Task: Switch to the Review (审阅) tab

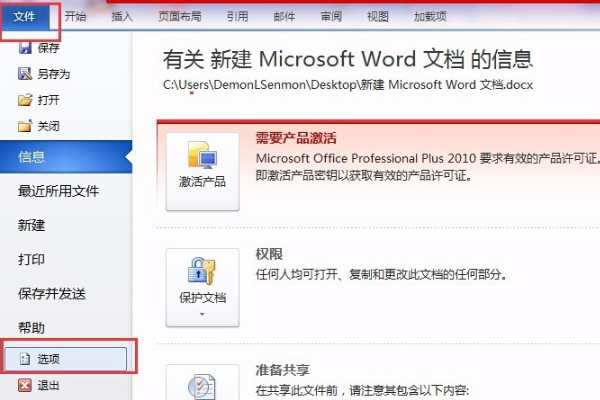Action: (331, 16)
